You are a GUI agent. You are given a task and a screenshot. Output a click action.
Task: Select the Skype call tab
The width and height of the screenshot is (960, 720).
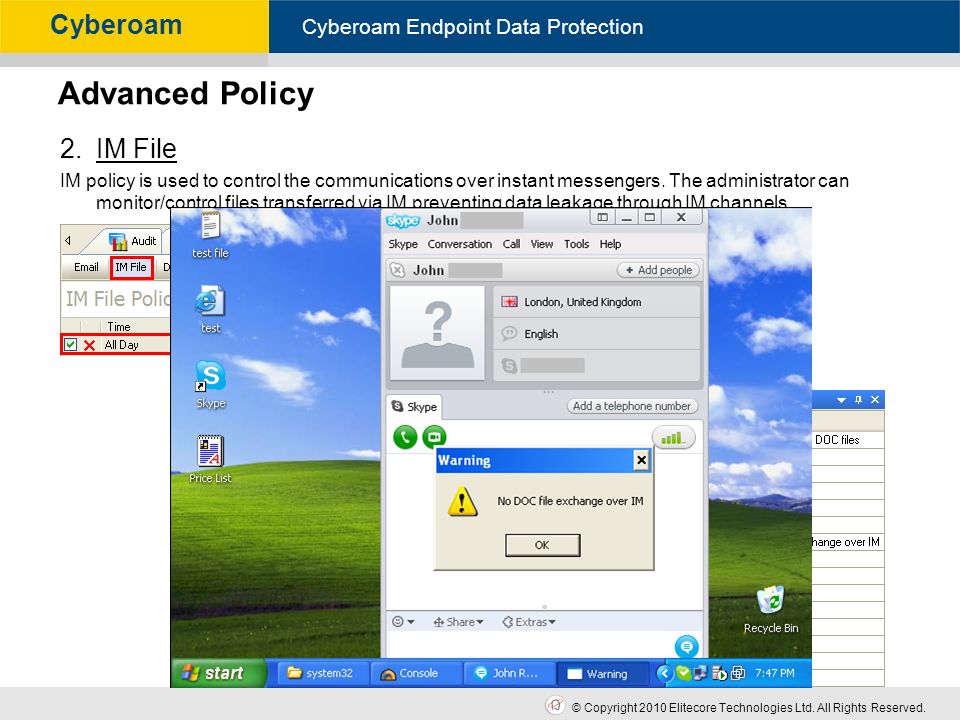pos(414,407)
